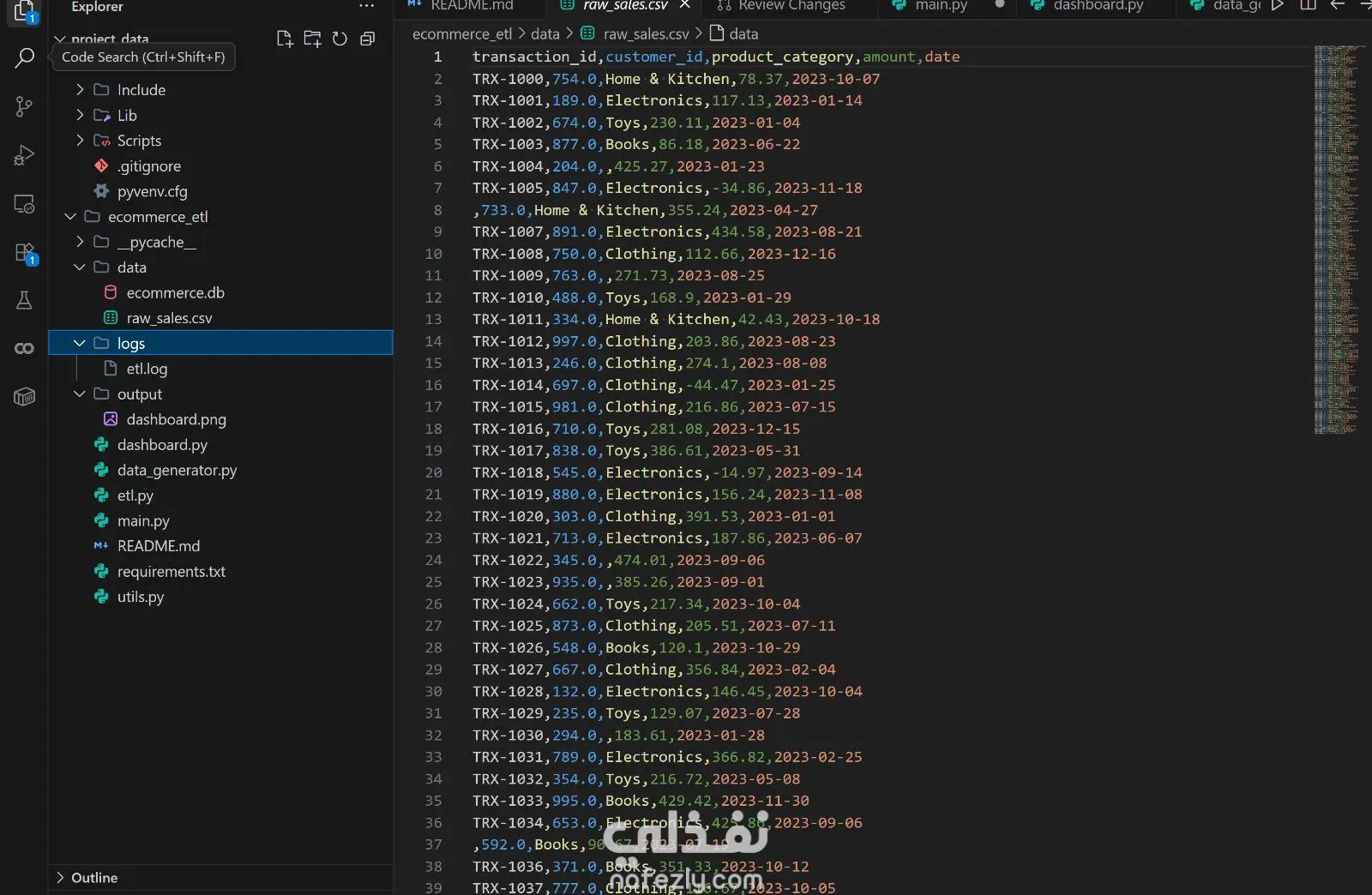Click ecommerce_etl in the breadcrumb
Viewport: 1372px width, 895px height.
click(x=462, y=34)
